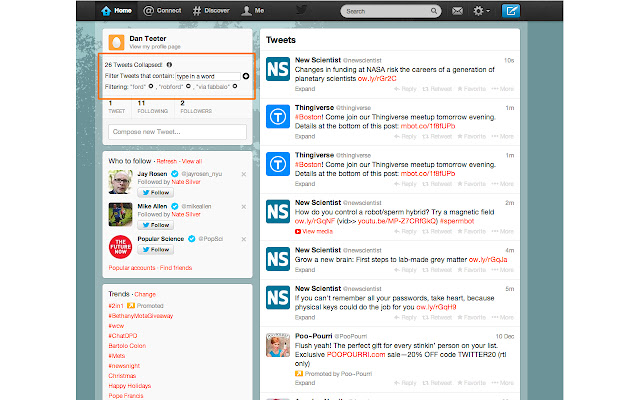This screenshot has height=400, width=640.
Task: Open the 2 Followers count
Action: point(196,107)
